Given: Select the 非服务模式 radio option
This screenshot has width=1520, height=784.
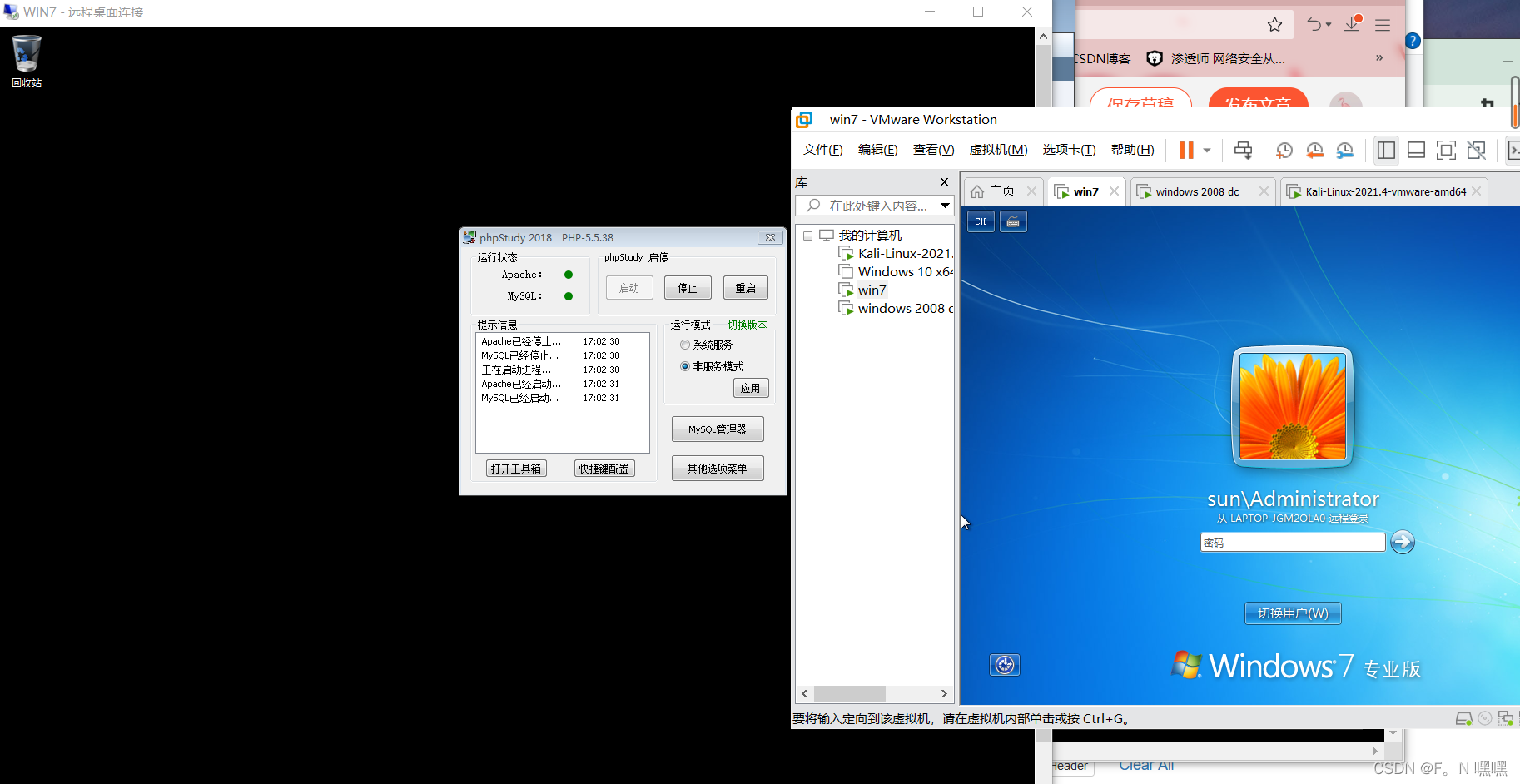Looking at the screenshot, I should click(x=712, y=366).
